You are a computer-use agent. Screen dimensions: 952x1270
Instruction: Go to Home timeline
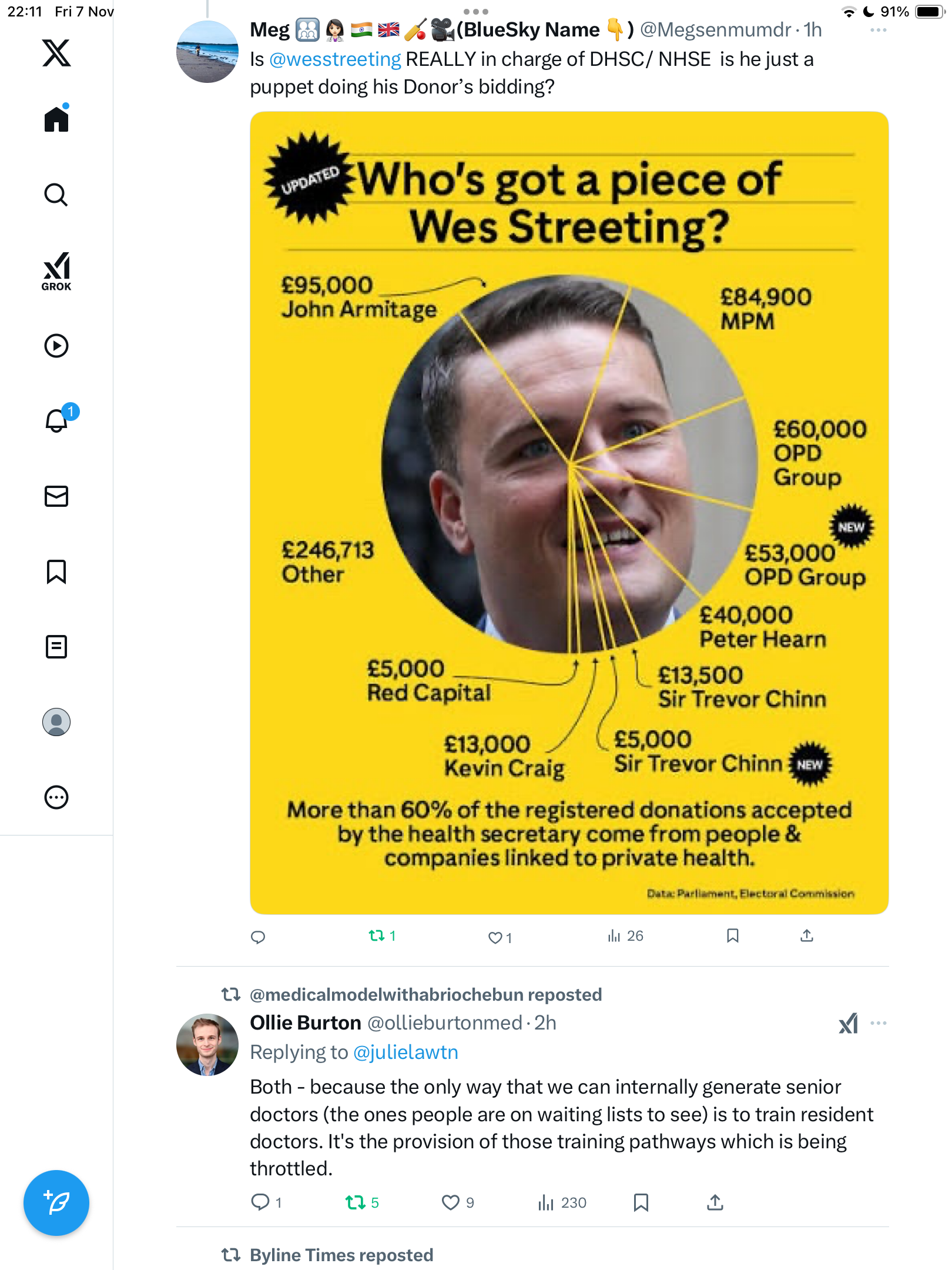coord(56,119)
